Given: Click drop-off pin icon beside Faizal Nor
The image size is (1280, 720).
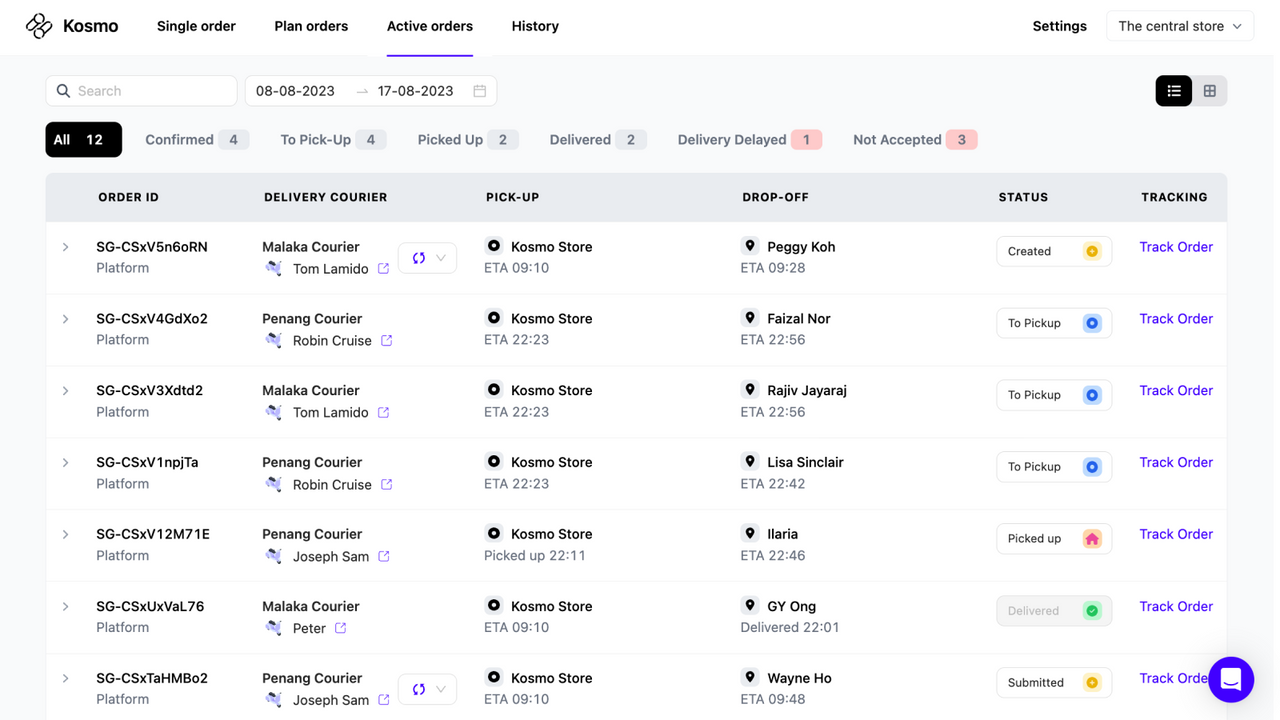Looking at the screenshot, I should point(750,318).
